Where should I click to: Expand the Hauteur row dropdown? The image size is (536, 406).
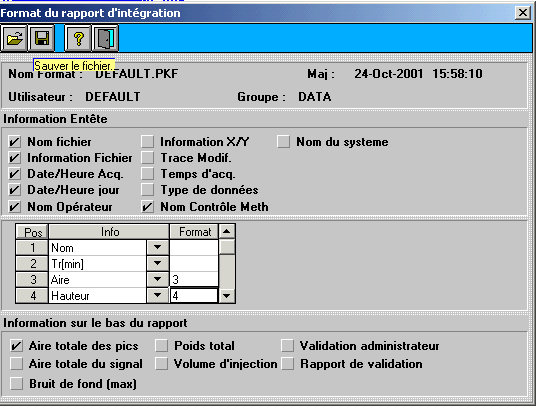point(158,295)
